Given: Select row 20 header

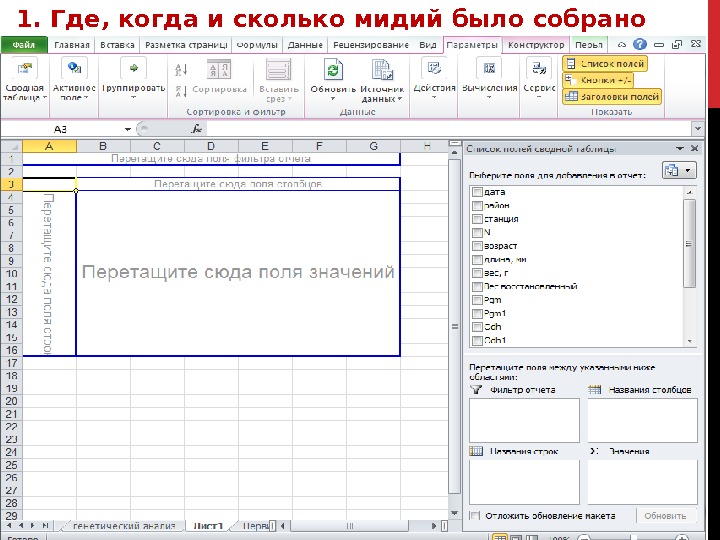Looking at the screenshot, I should point(11,401).
